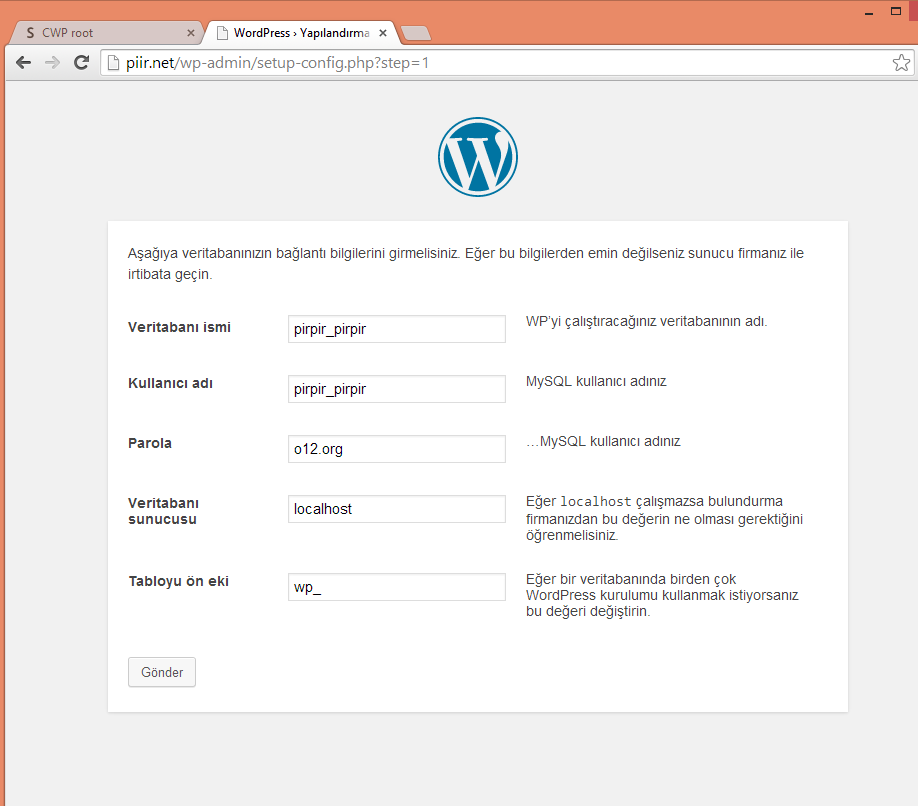
Task: Click the page icon in the address bar
Action: pyautogui.click(x=114, y=63)
